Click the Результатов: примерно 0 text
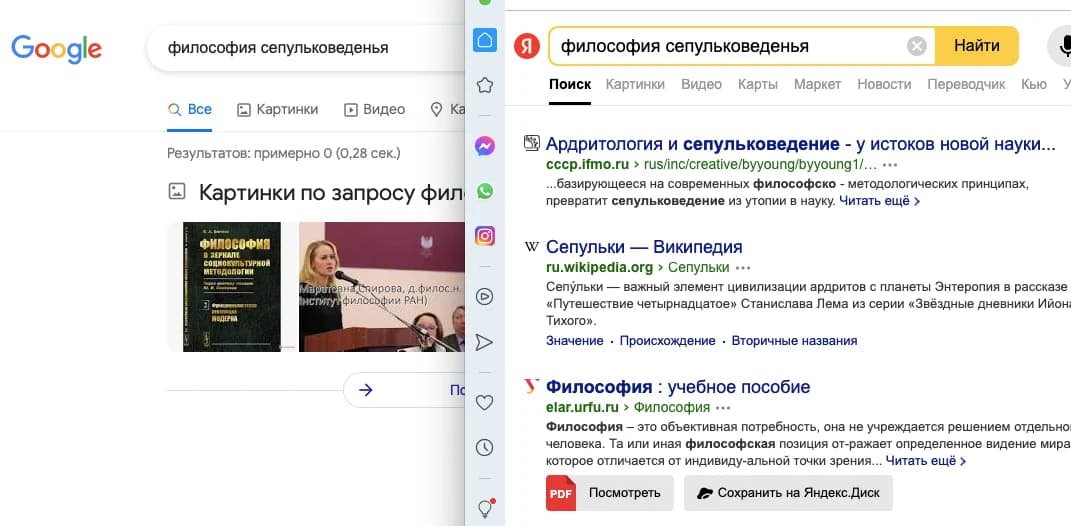 point(283,153)
